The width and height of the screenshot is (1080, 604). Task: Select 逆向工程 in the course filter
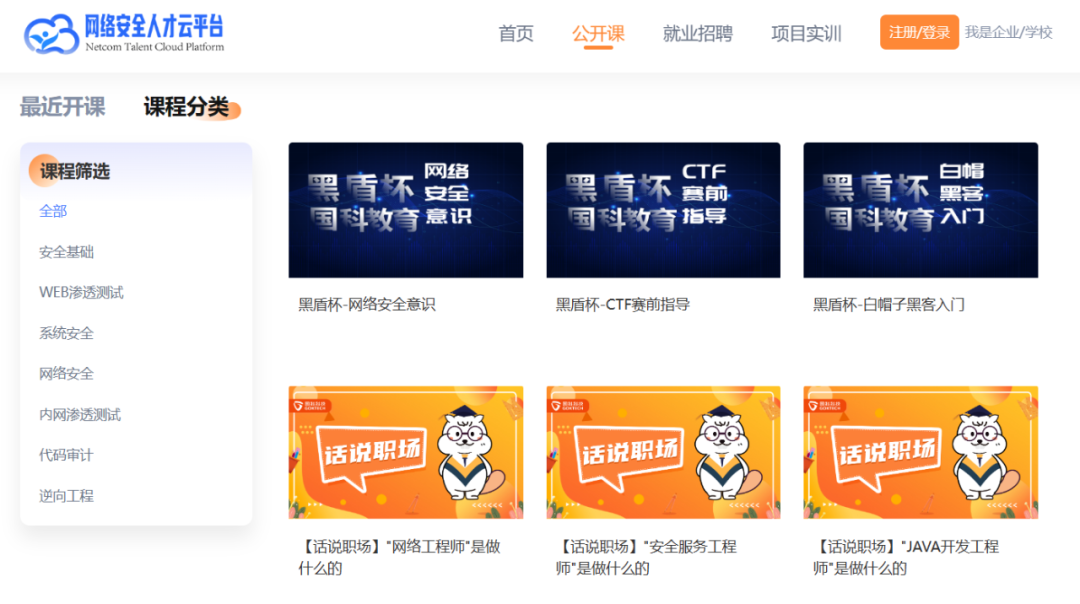[x=66, y=495]
